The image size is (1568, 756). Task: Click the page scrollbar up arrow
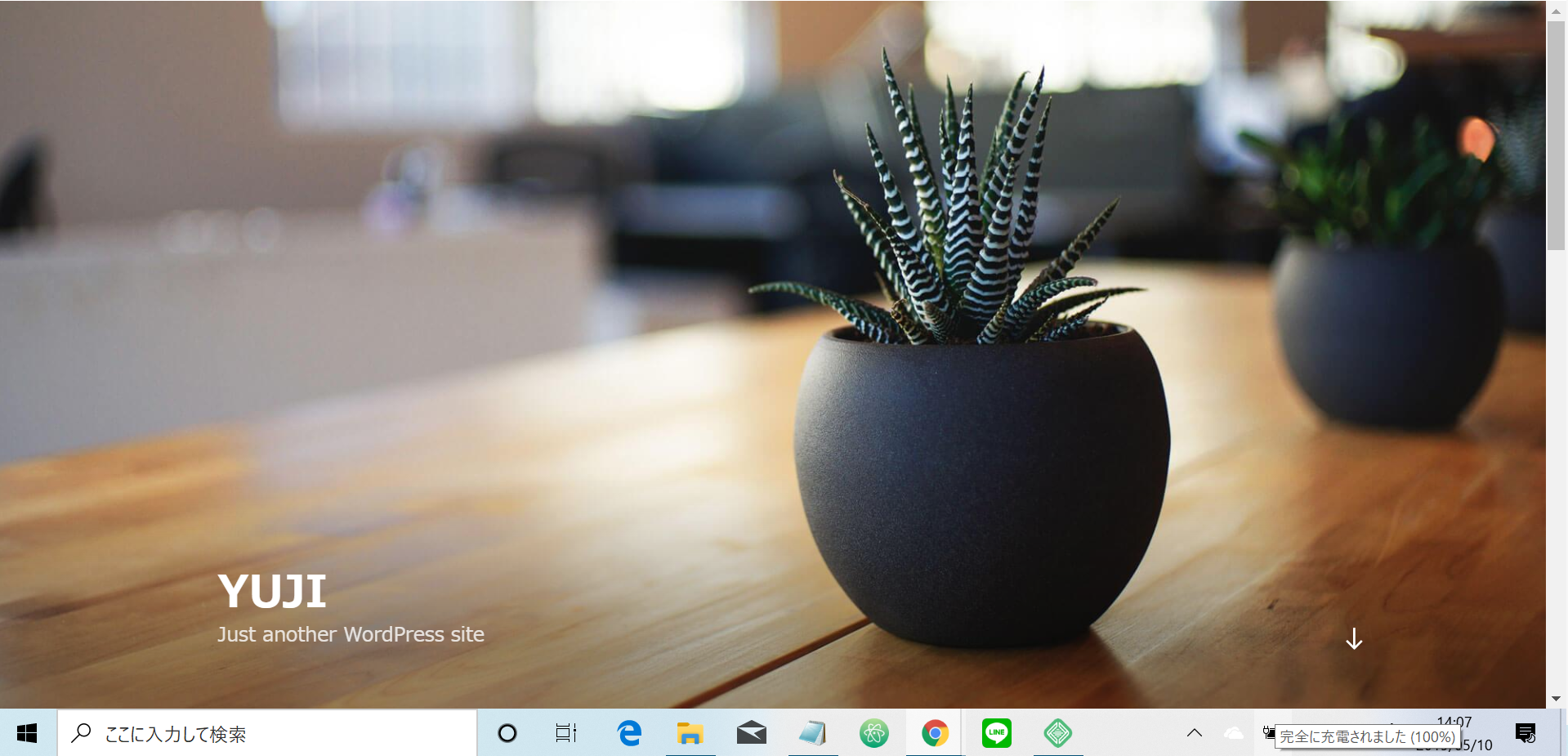pos(1556,11)
